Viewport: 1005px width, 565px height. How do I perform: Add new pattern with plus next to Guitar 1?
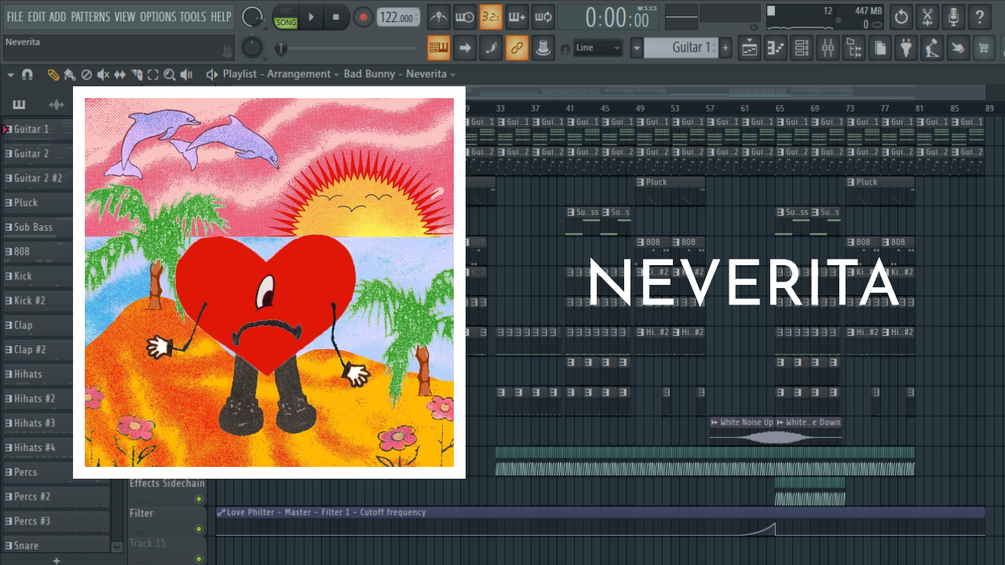(725, 48)
